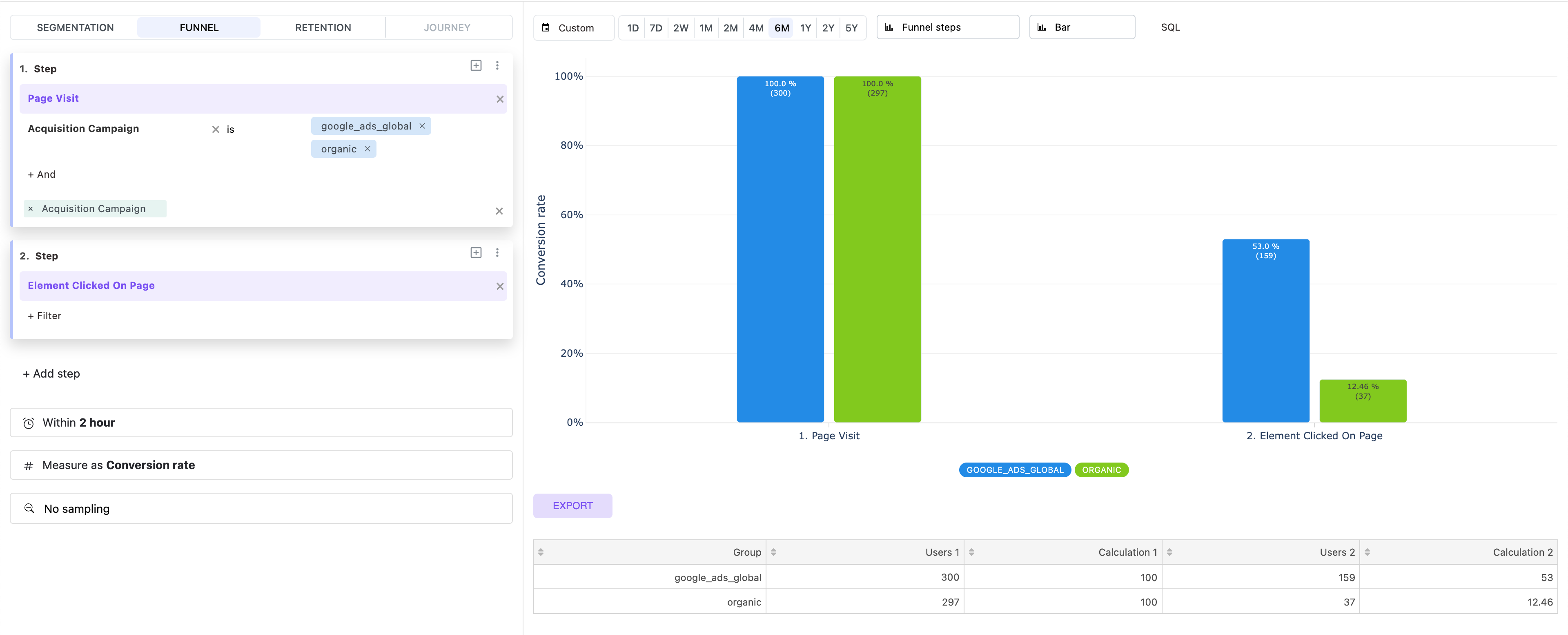Remove the organic filter chip
This screenshot has width=1568, height=635.
point(367,149)
